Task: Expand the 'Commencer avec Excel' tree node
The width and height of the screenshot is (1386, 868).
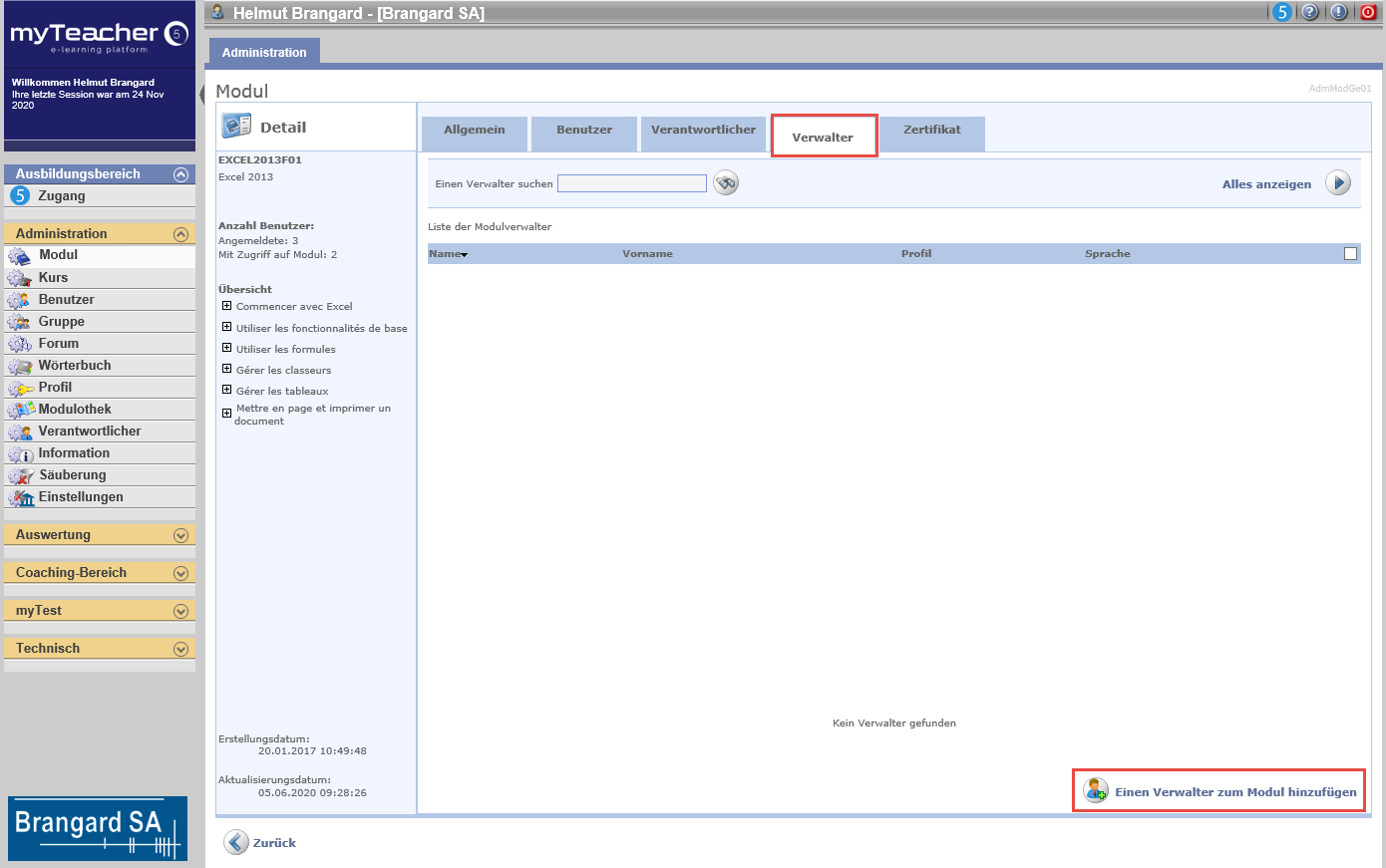Action: pyautogui.click(x=227, y=306)
